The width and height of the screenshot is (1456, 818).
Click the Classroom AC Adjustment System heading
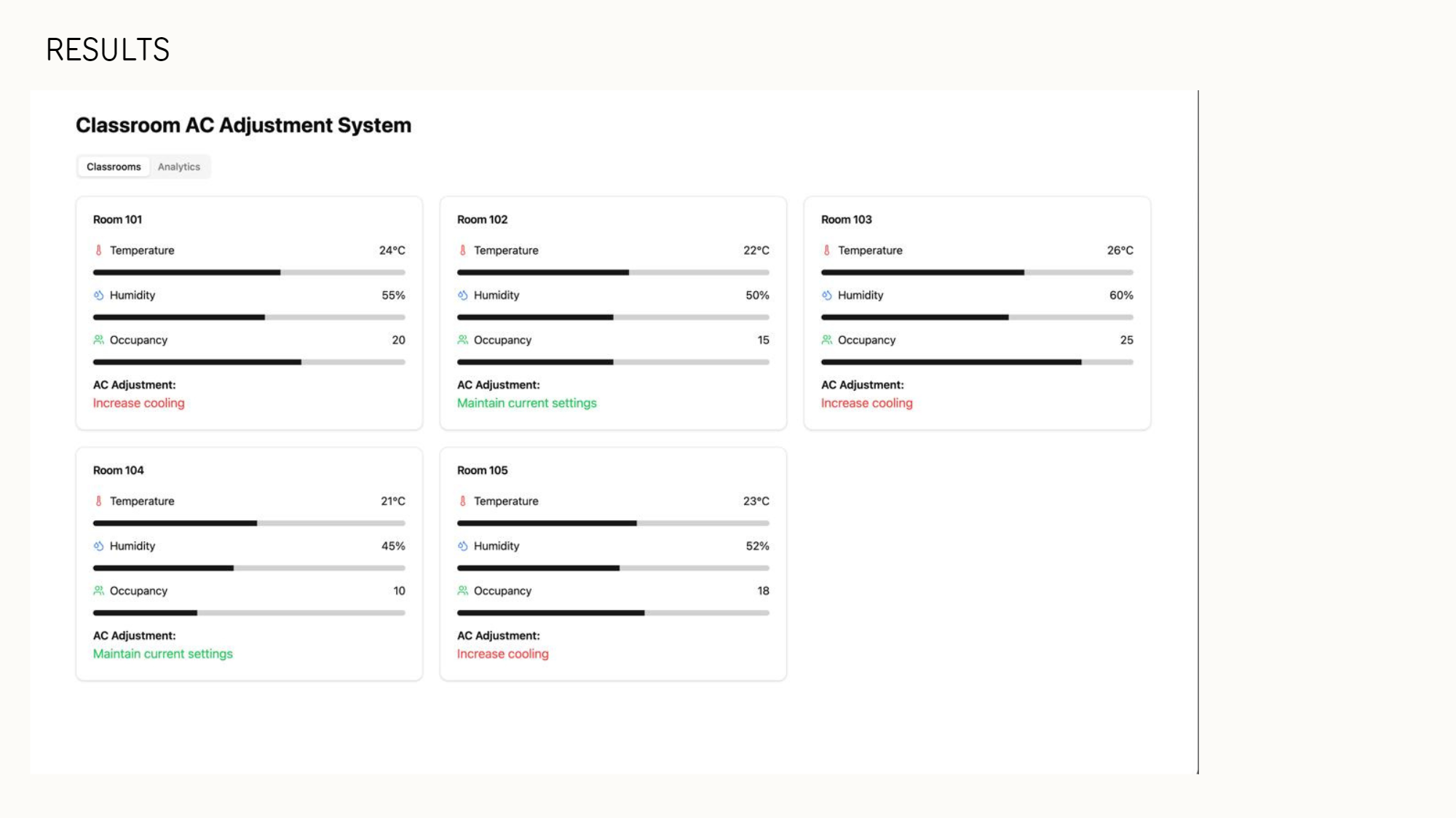tap(244, 125)
